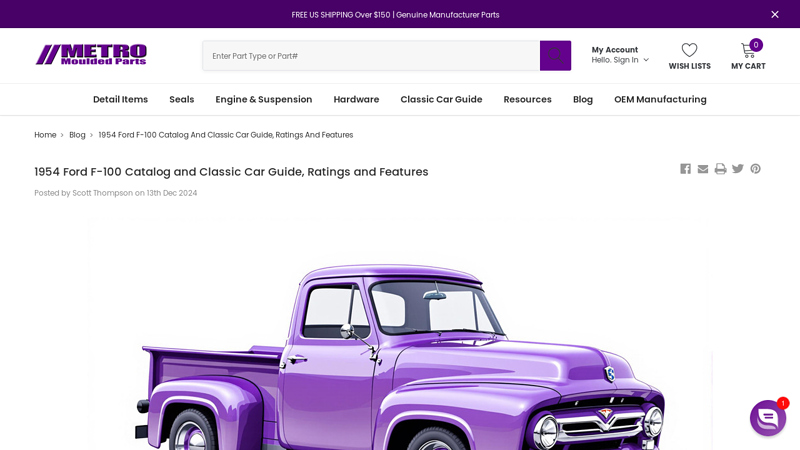Select Classic Car Guide in navigation
Viewport: 800px width, 450px height.
click(x=441, y=99)
